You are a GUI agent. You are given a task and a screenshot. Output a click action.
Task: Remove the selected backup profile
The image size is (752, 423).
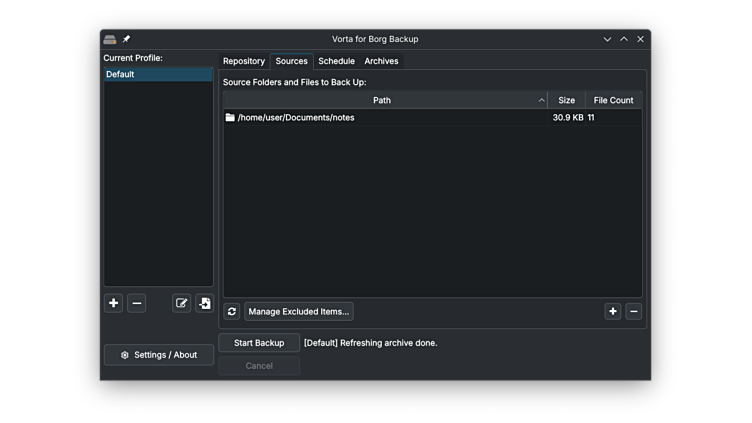click(137, 303)
